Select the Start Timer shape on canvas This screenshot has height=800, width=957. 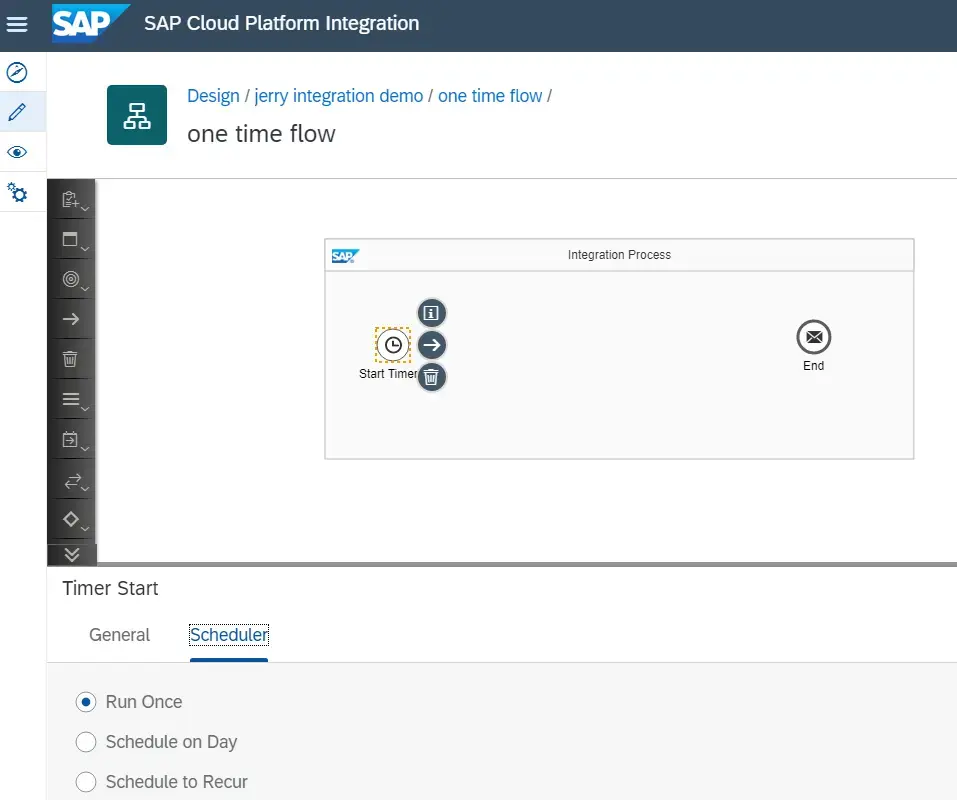392,346
